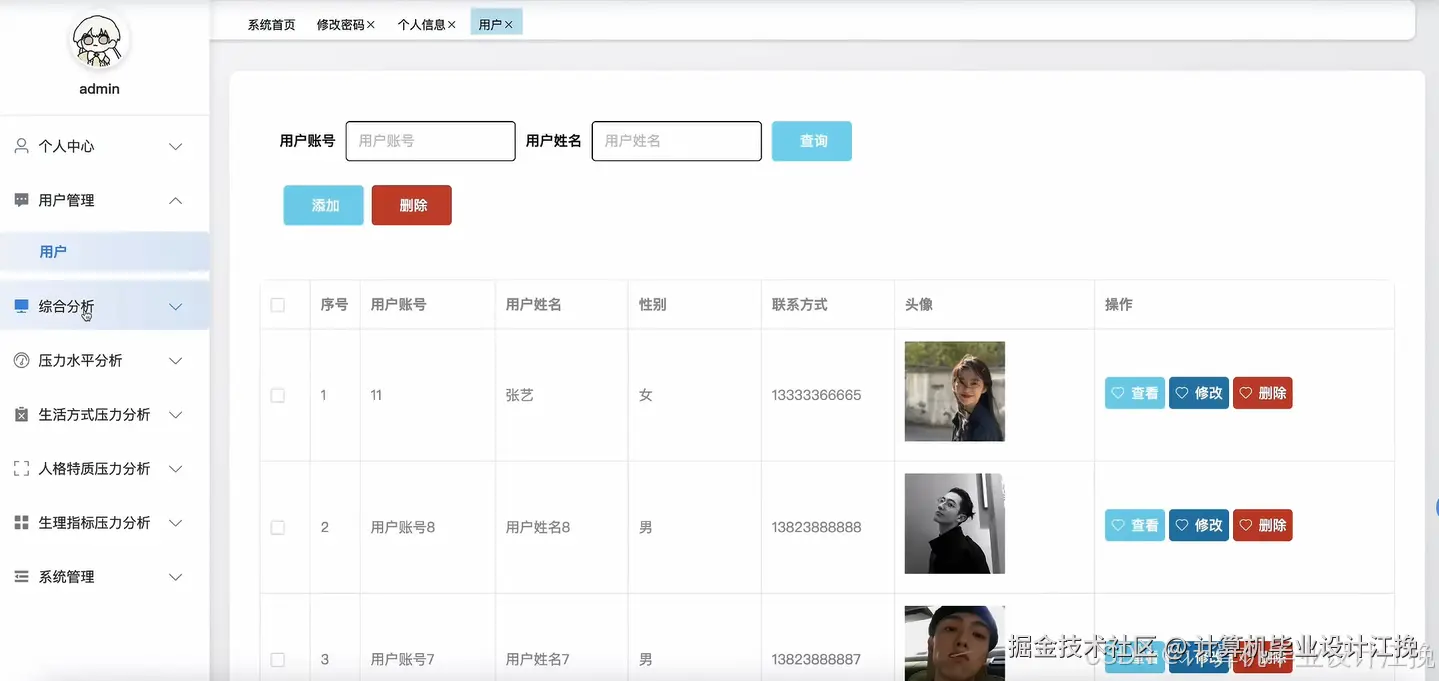Open the 压力水平分析 sidebar menu
1439x681 pixels.
(105, 360)
